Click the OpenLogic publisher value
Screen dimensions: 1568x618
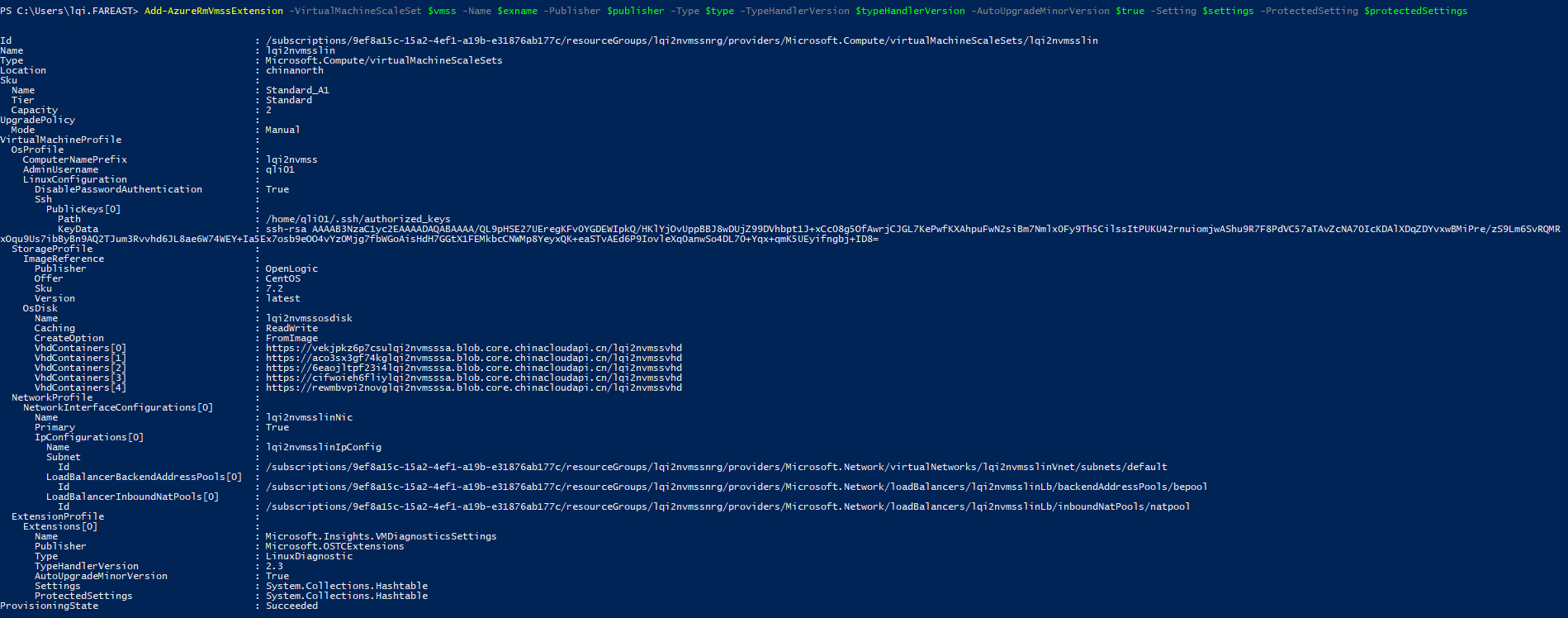pos(291,269)
